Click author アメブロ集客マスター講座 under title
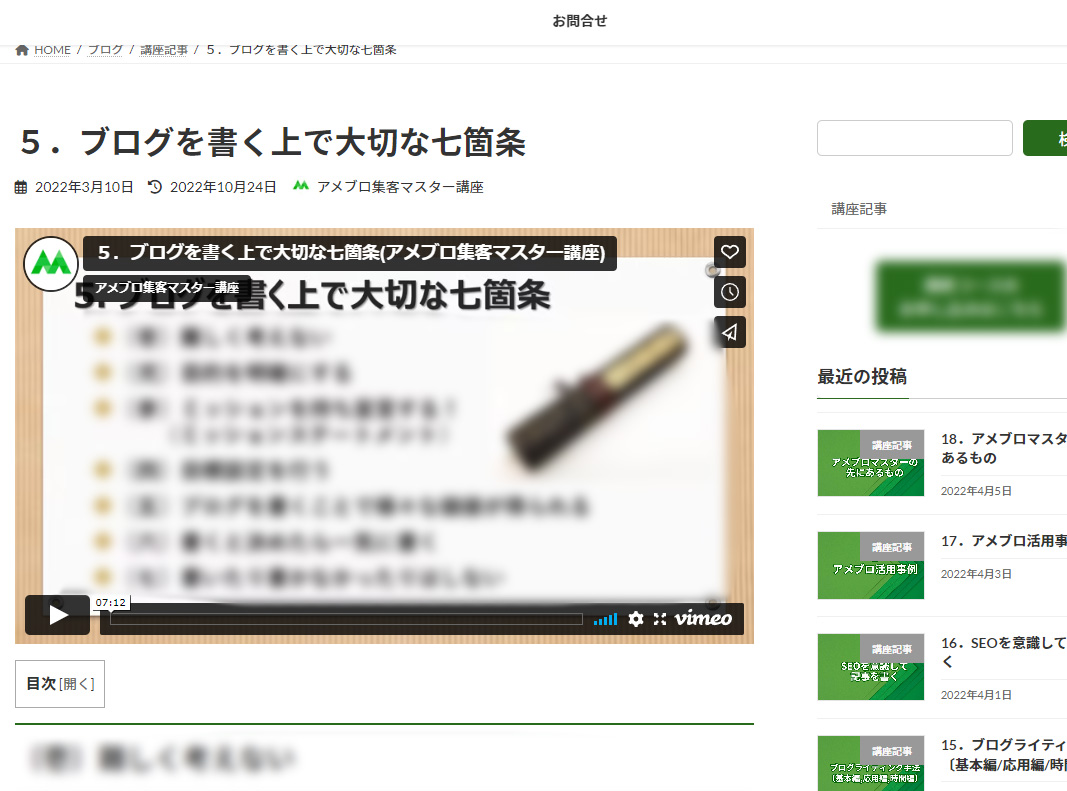Image resolution: width=1067 pixels, height=791 pixels. tap(400, 187)
